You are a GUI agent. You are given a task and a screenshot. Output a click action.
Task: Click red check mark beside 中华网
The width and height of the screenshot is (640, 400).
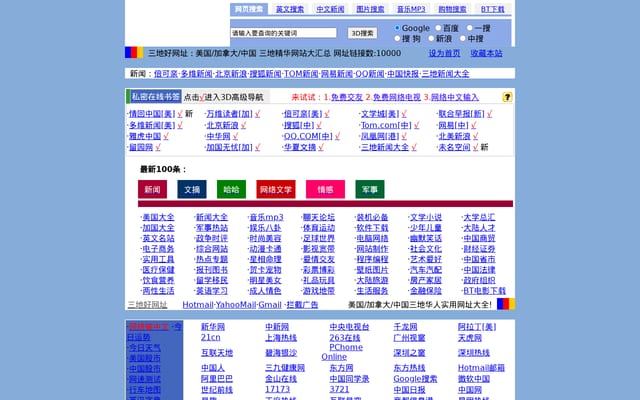[x=236, y=136]
